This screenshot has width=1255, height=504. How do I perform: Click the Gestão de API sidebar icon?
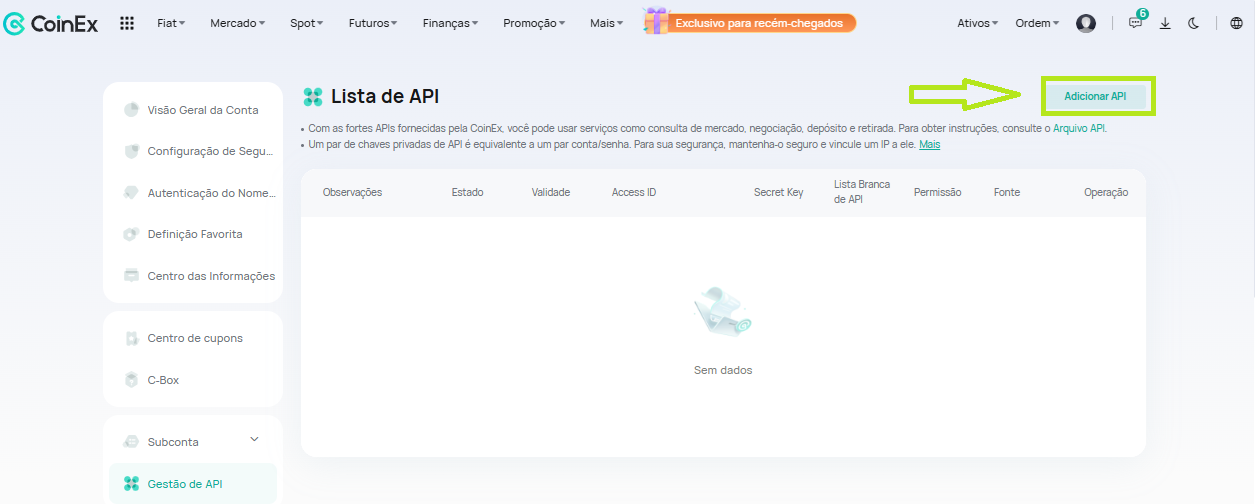point(131,484)
